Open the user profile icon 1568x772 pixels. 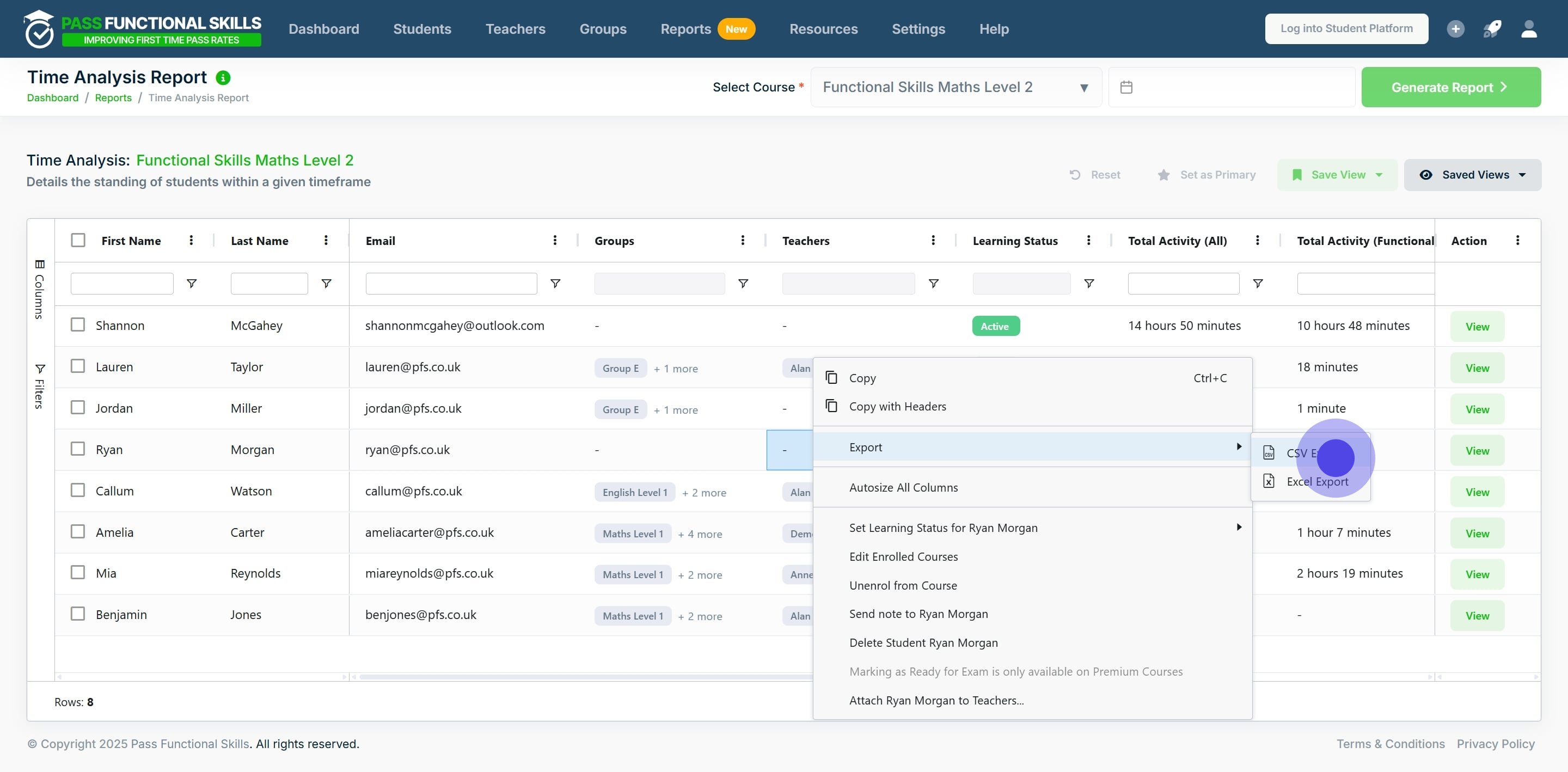click(x=1529, y=29)
